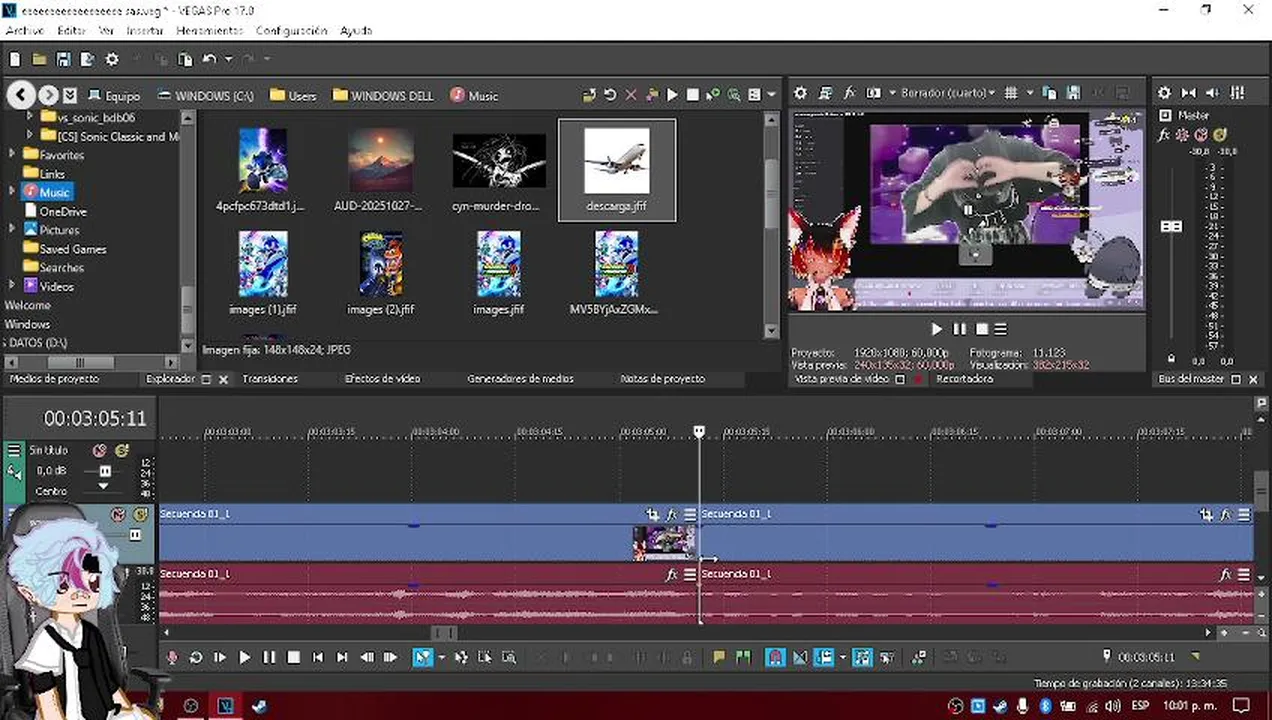Delete selected file in Explorer (red X)

click(631, 95)
